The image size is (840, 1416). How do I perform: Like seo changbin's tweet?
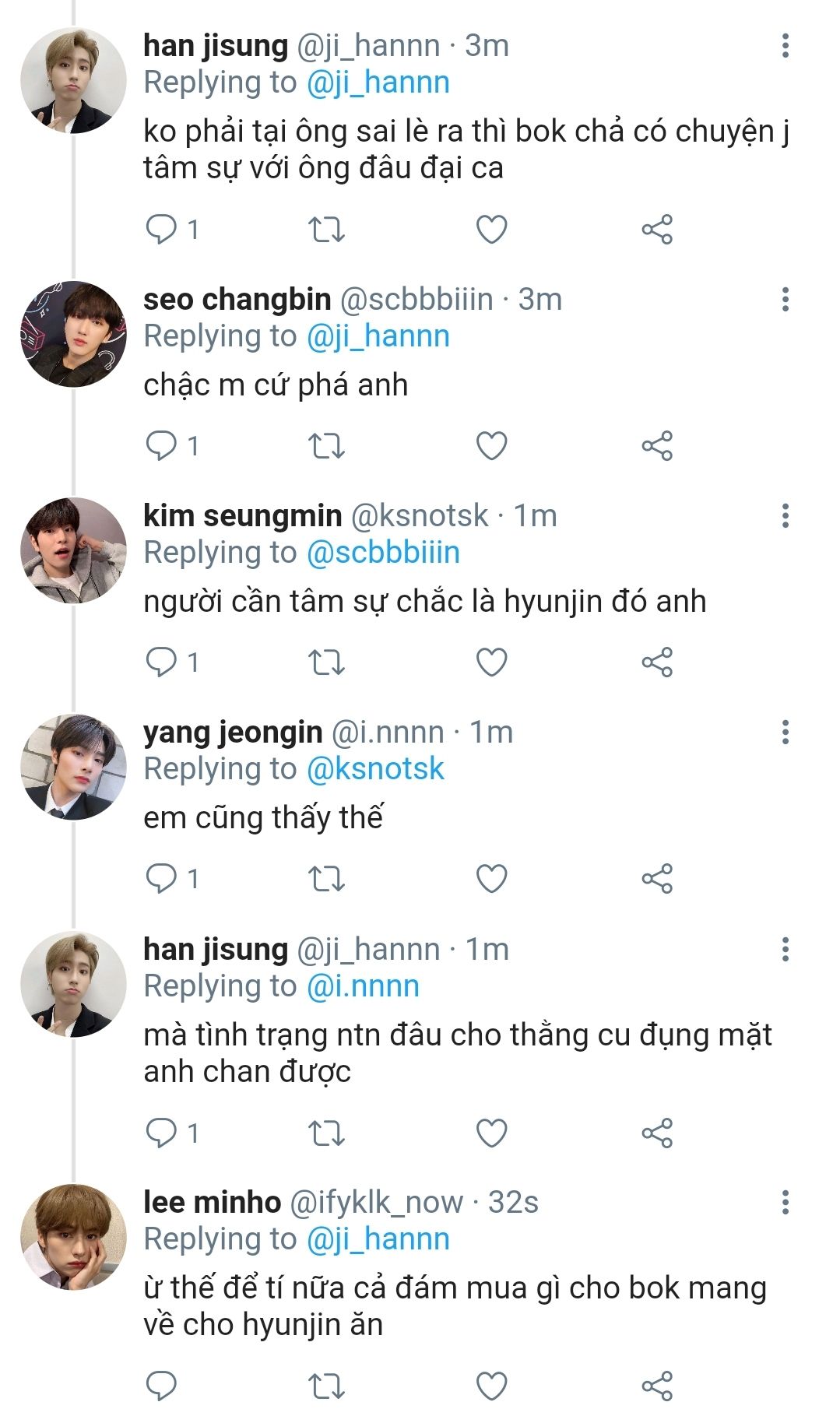[x=491, y=446]
